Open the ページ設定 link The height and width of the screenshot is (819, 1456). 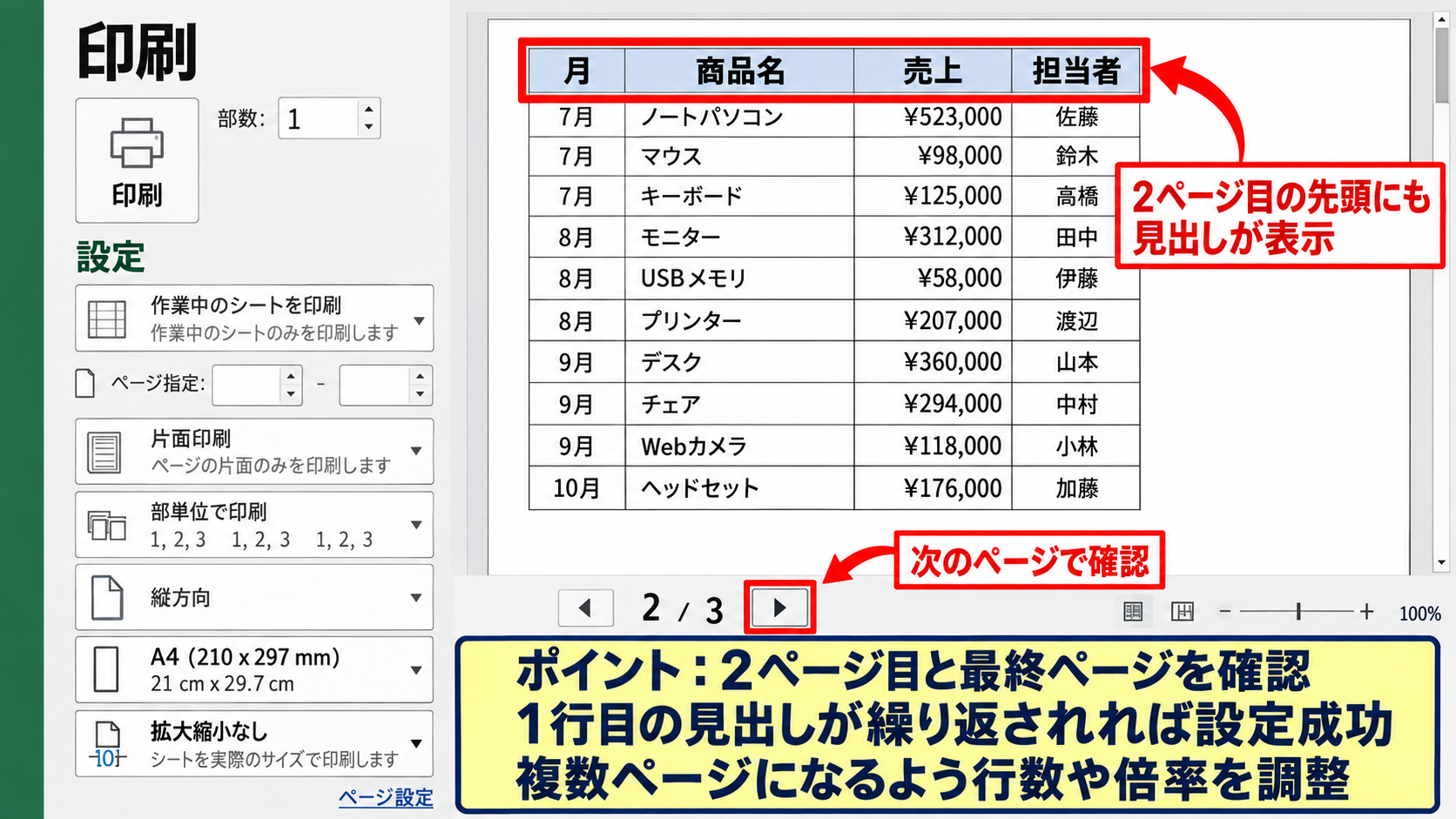point(386,797)
